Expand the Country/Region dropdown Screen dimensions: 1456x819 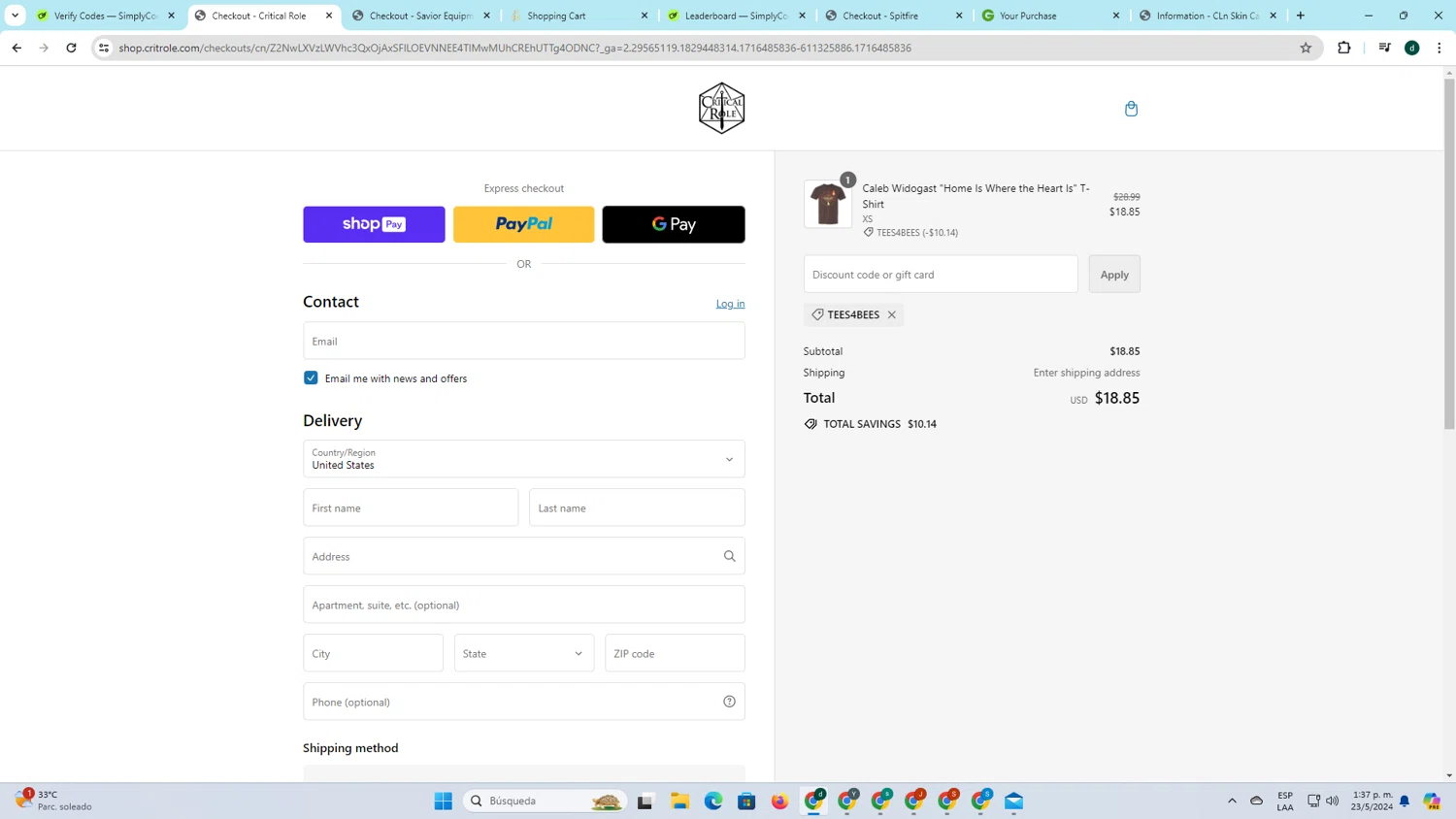[524, 459]
